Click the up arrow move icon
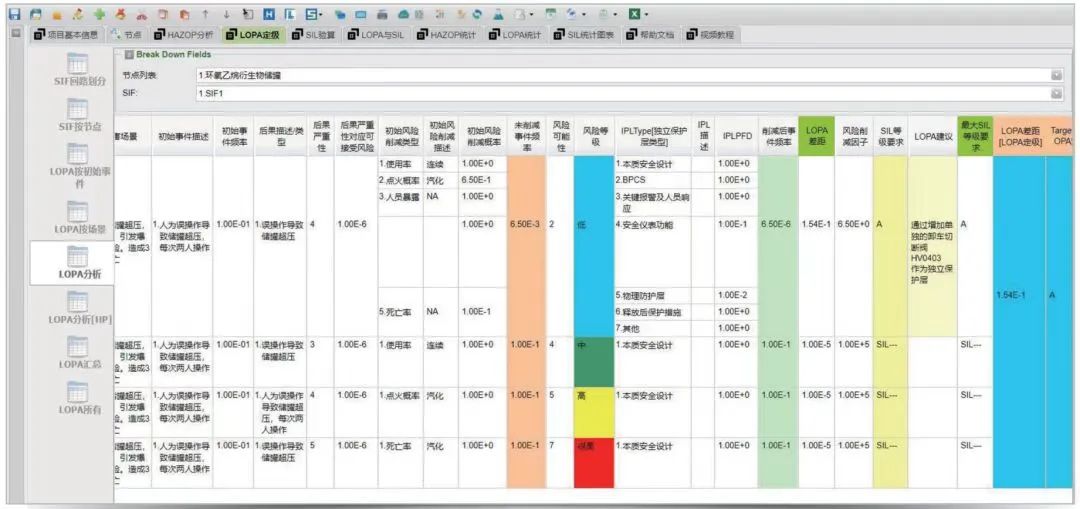The width and height of the screenshot is (1080, 509). point(206,15)
